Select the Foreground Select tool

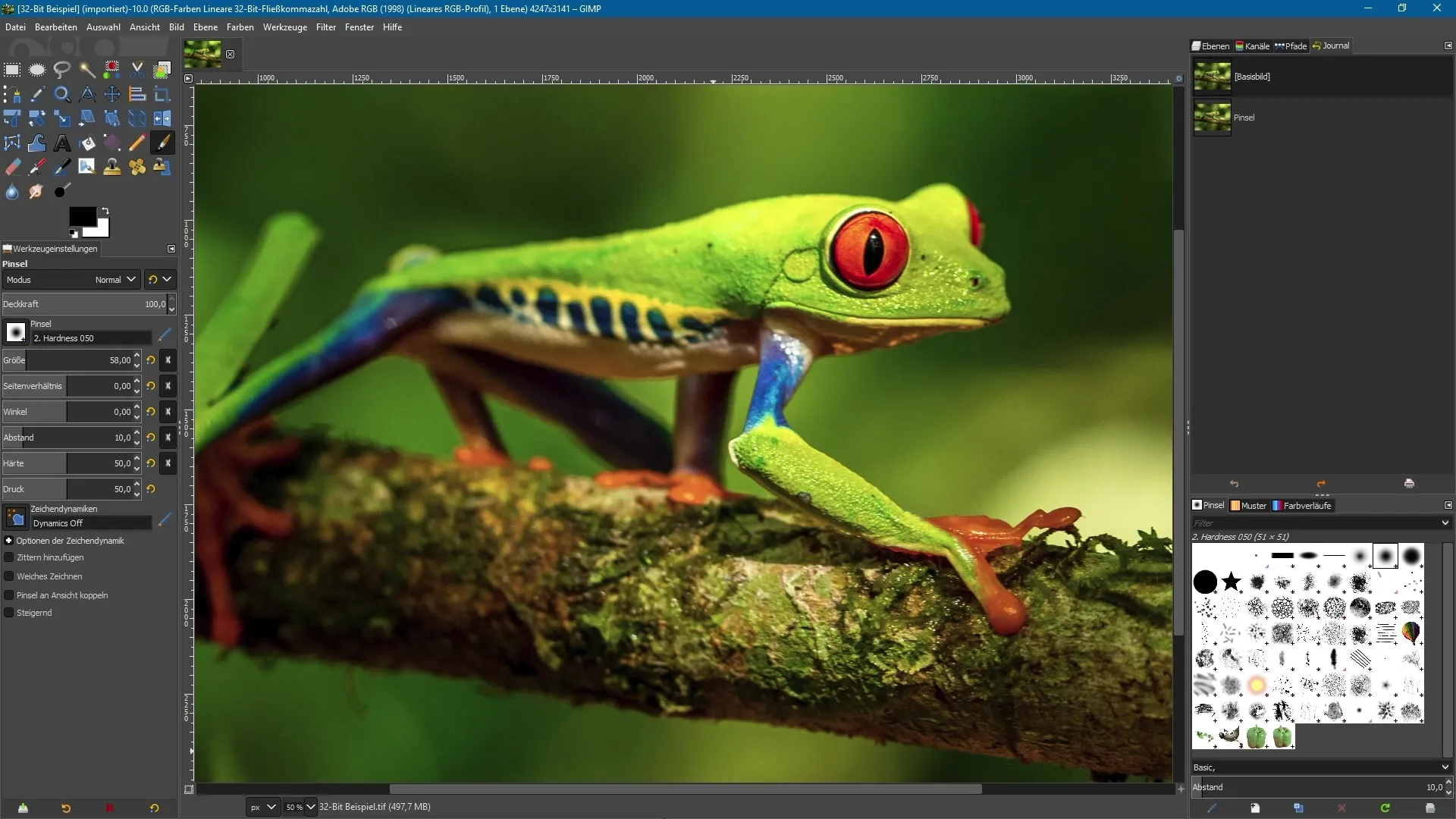pos(162,70)
